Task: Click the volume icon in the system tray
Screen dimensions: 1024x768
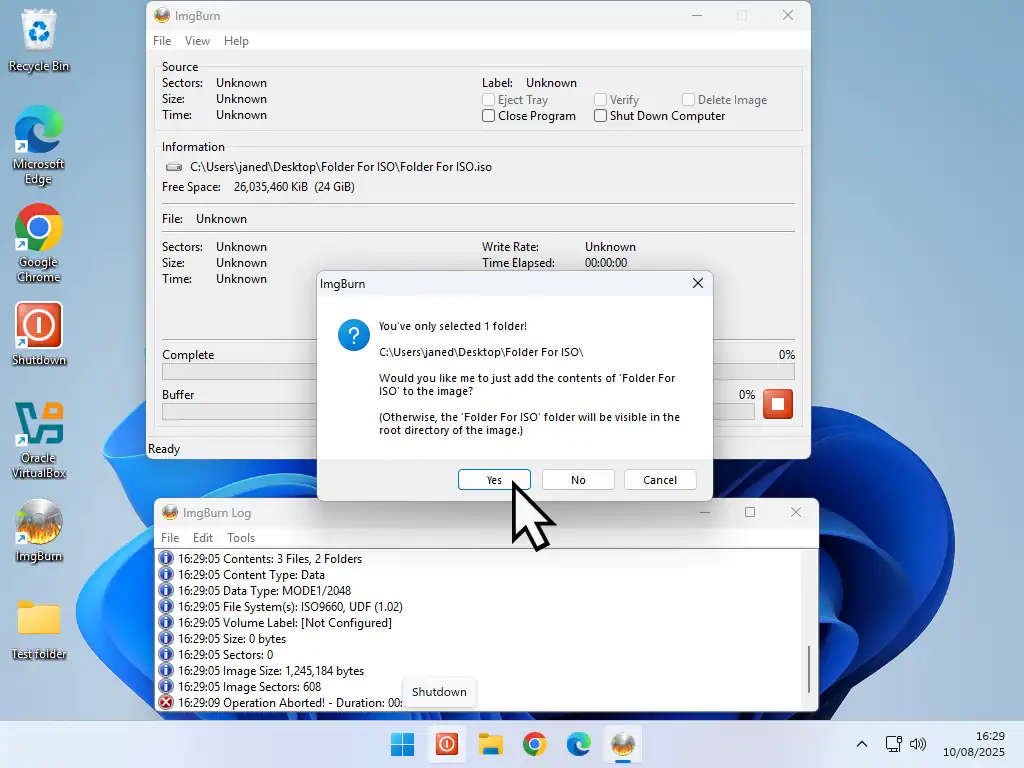Action: tap(918, 744)
